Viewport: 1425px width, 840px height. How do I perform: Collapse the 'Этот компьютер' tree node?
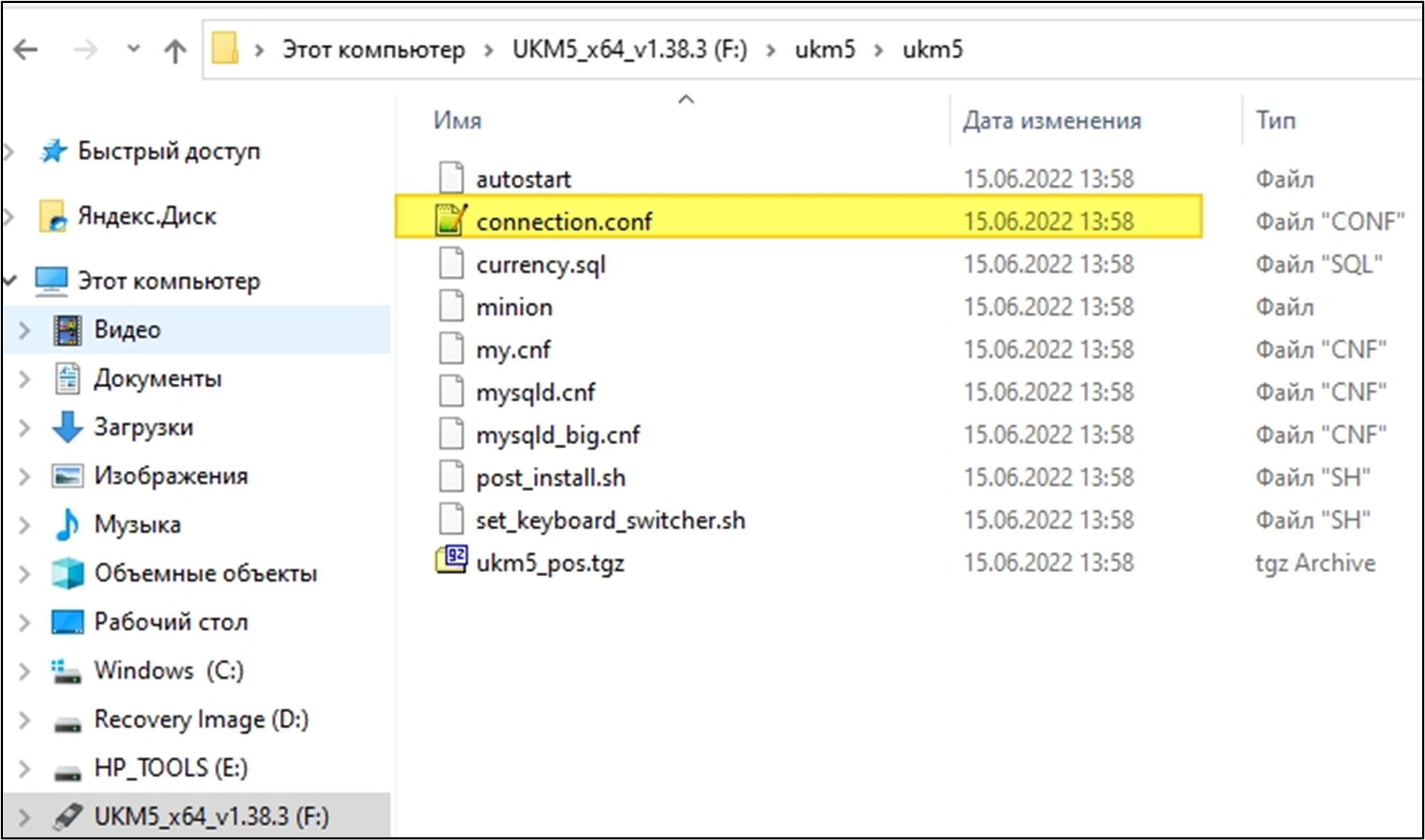(x=10, y=281)
